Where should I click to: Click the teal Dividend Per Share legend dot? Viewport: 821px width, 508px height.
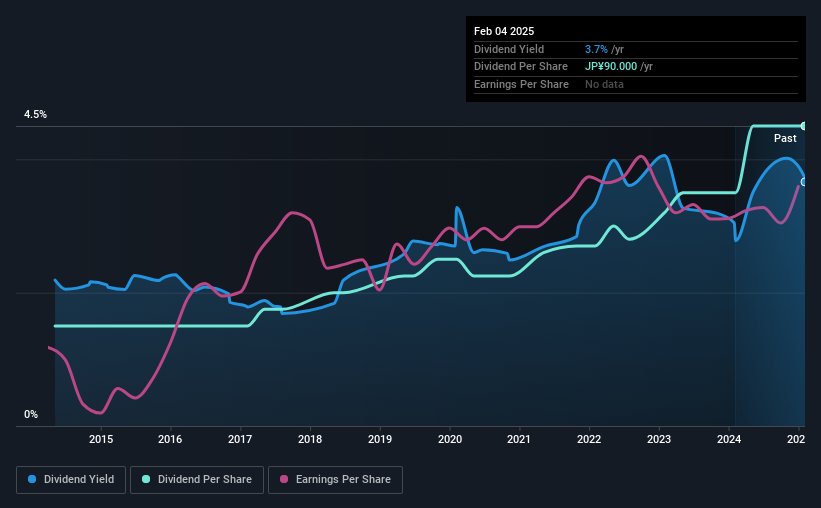coord(146,479)
